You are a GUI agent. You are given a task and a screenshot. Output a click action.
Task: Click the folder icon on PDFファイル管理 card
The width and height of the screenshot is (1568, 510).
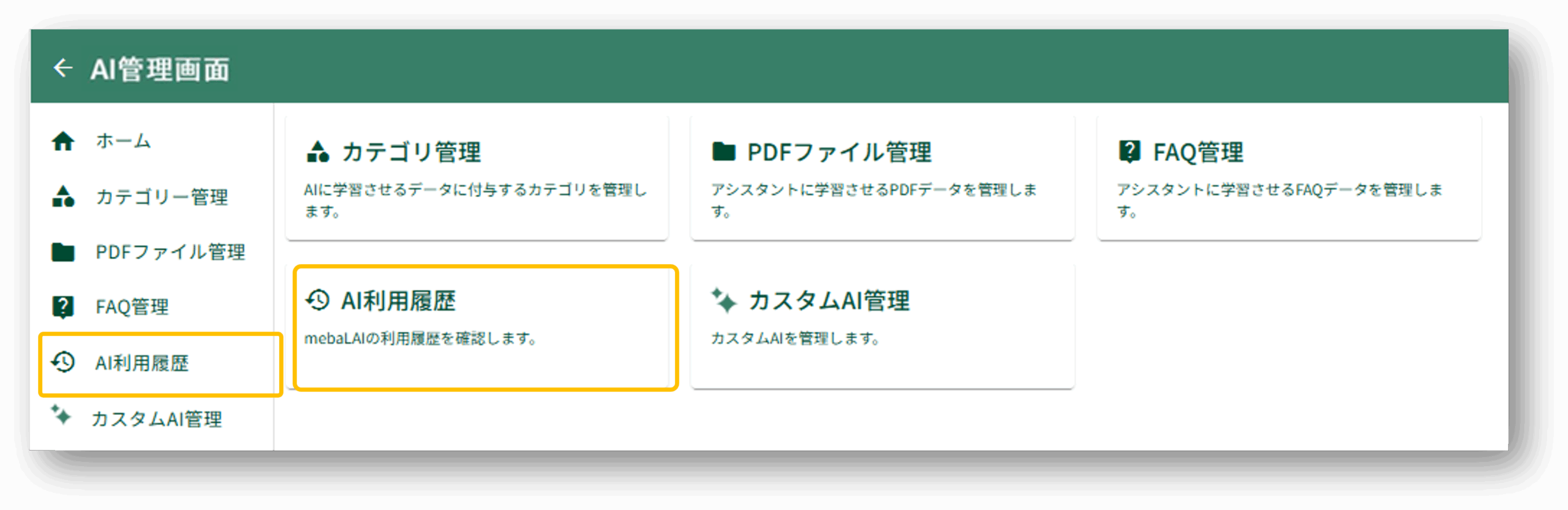[x=723, y=151]
